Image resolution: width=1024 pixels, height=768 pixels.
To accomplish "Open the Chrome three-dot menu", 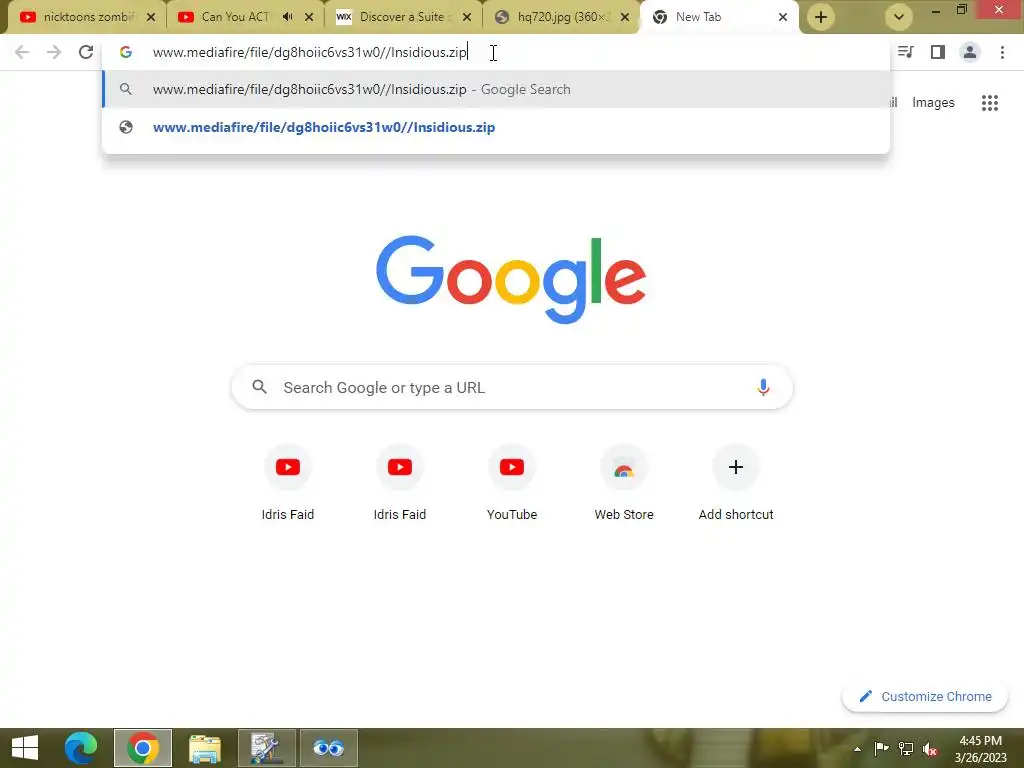I will 1002,52.
